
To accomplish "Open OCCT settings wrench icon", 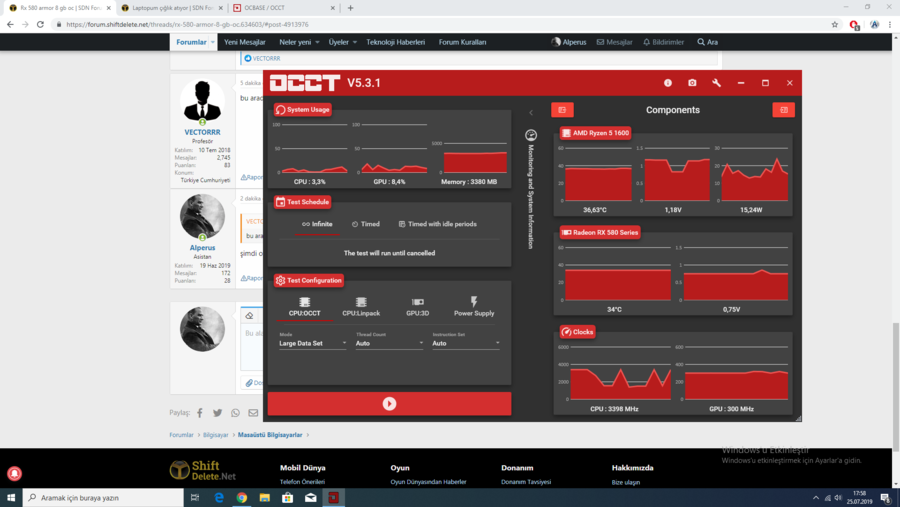I will tap(716, 83).
